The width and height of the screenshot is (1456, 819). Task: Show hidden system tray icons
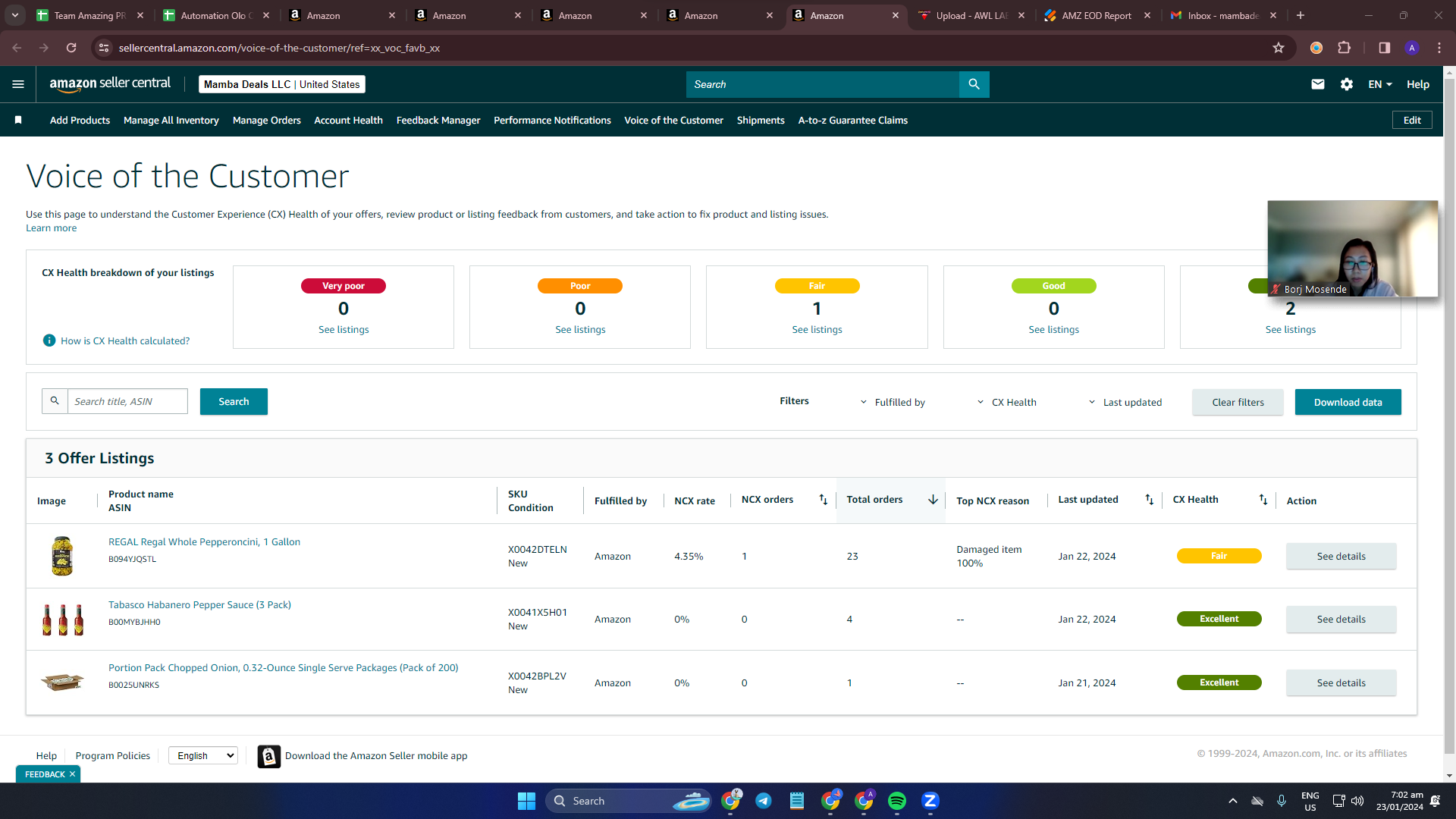pos(1233,801)
